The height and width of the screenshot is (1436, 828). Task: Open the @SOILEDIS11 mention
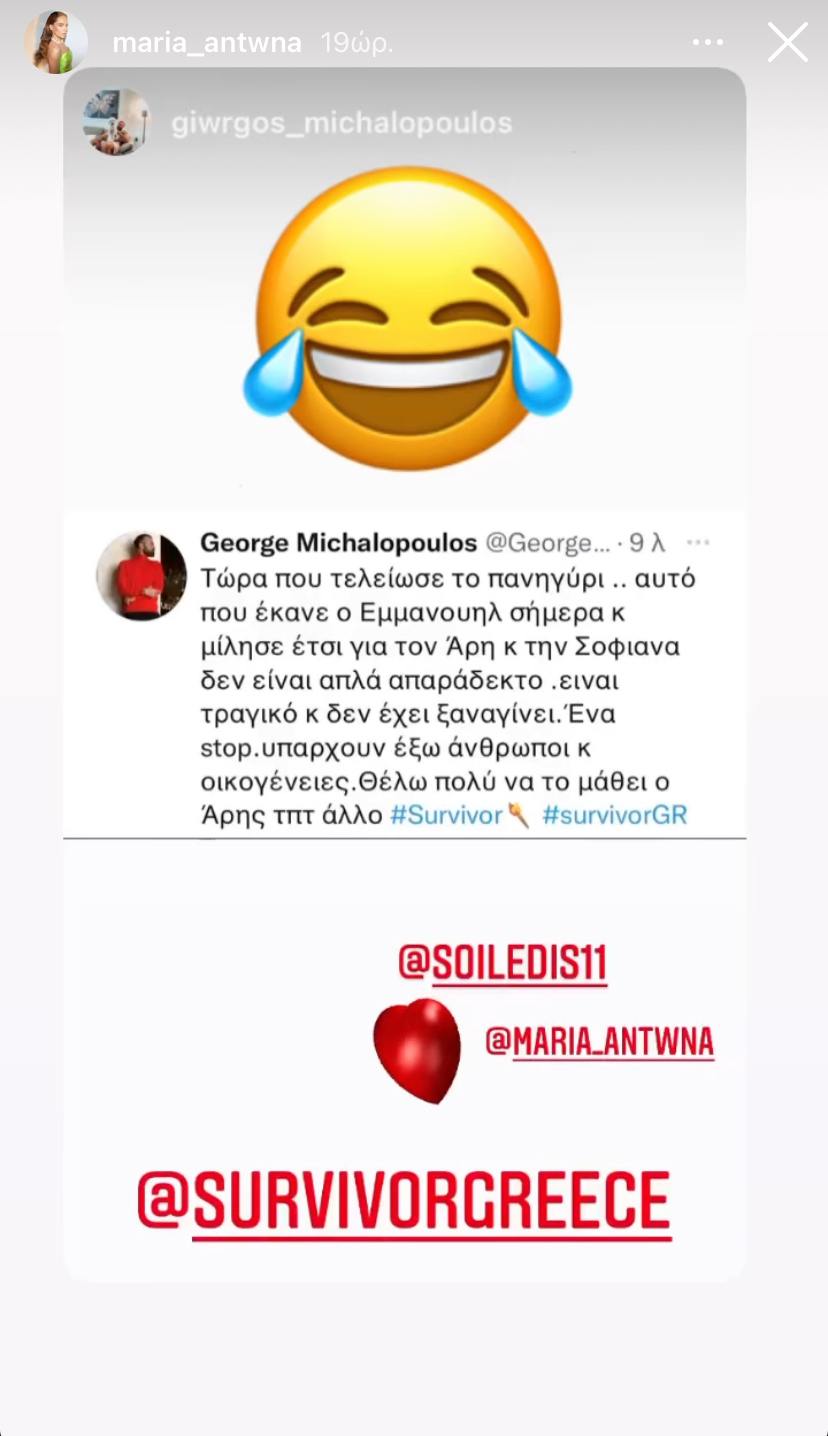tap(502, 964)
